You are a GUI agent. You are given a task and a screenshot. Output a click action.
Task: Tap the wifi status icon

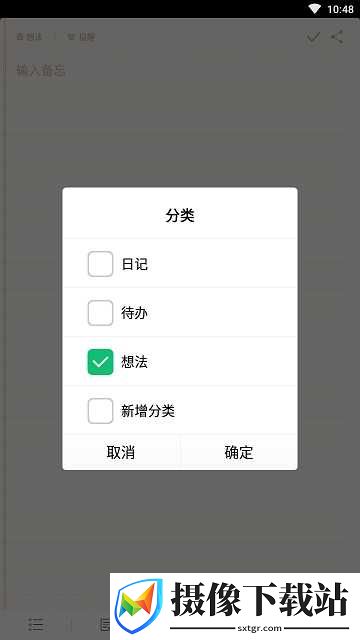point(315,9)
